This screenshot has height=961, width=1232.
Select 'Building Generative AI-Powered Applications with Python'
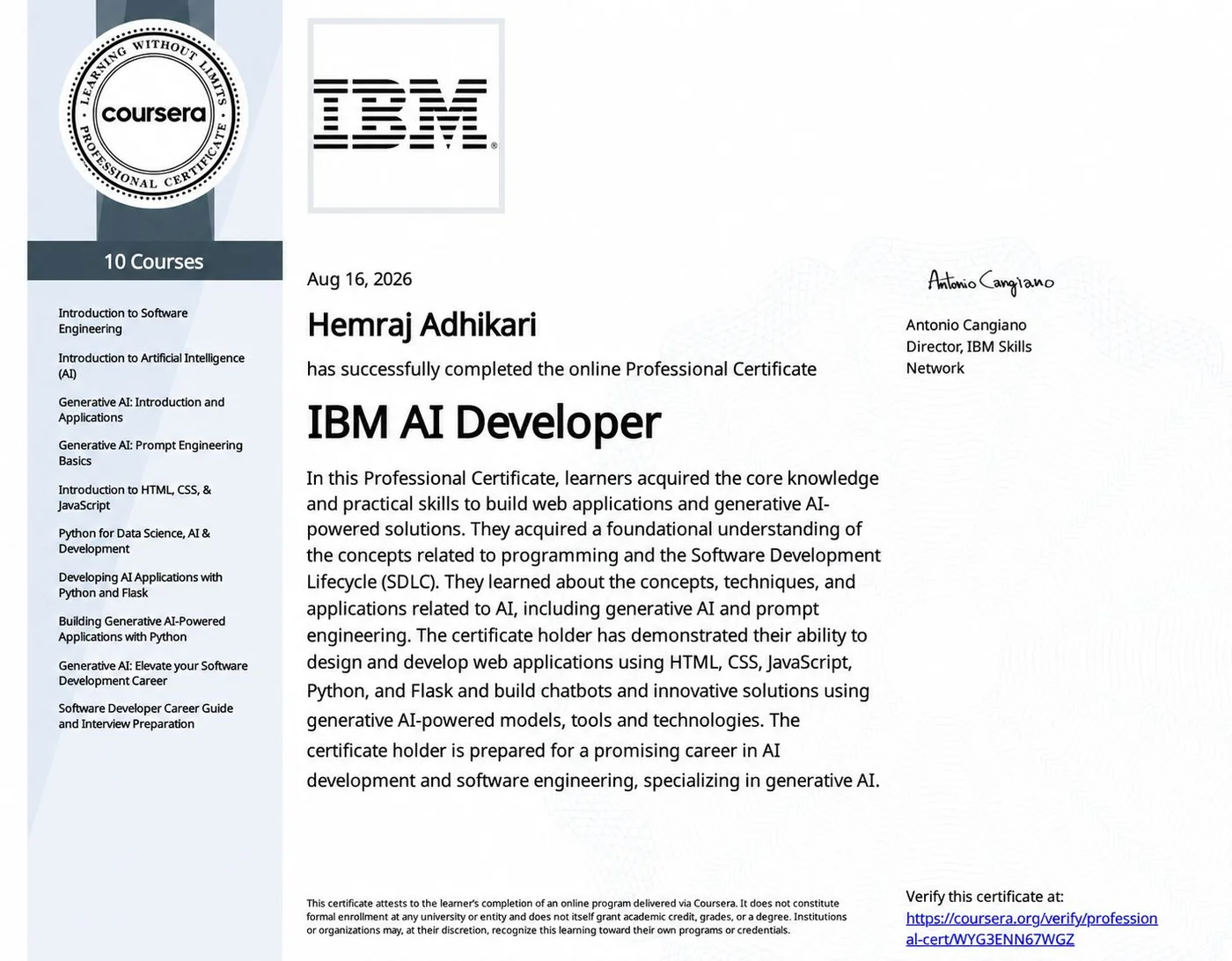pos(142,629)
